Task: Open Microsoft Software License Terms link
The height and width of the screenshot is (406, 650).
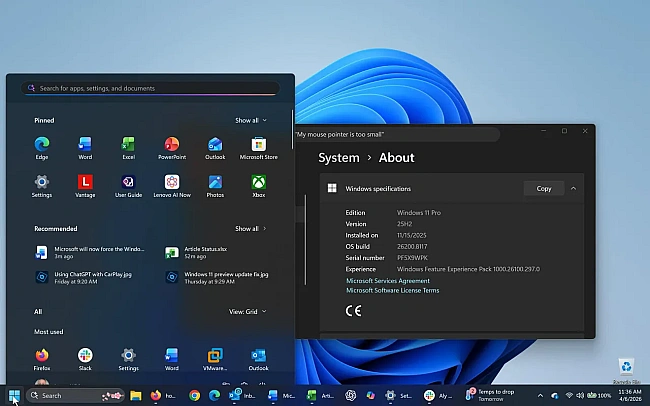Action: click(392, 290)
